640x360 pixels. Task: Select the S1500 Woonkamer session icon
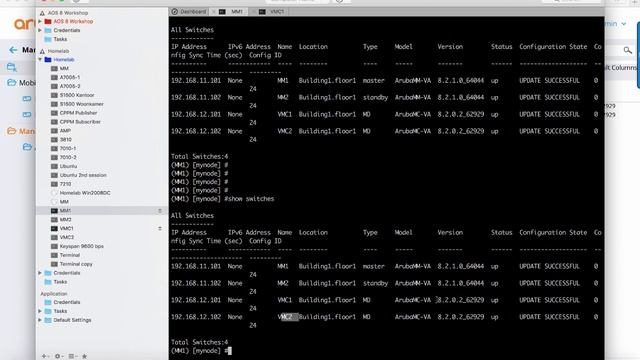point(54,104)
